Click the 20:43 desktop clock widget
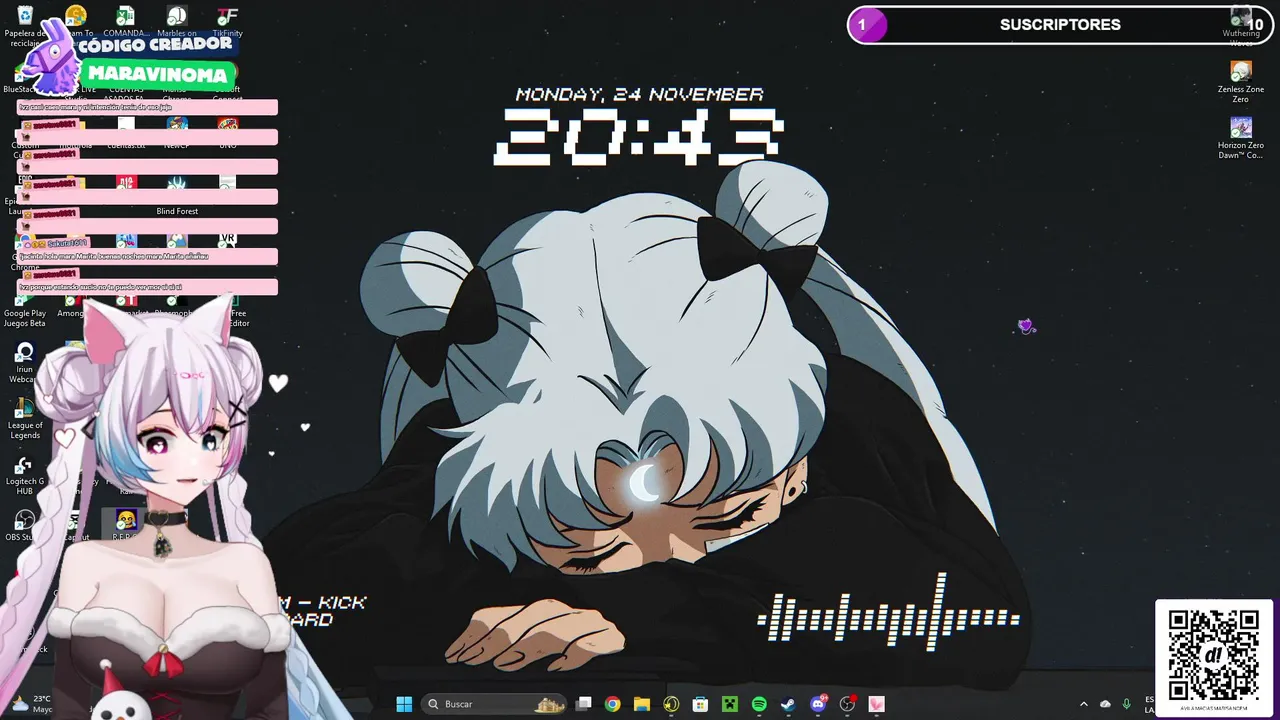The height and width of the screenshot is (720, 1280). tap(637, 135)
